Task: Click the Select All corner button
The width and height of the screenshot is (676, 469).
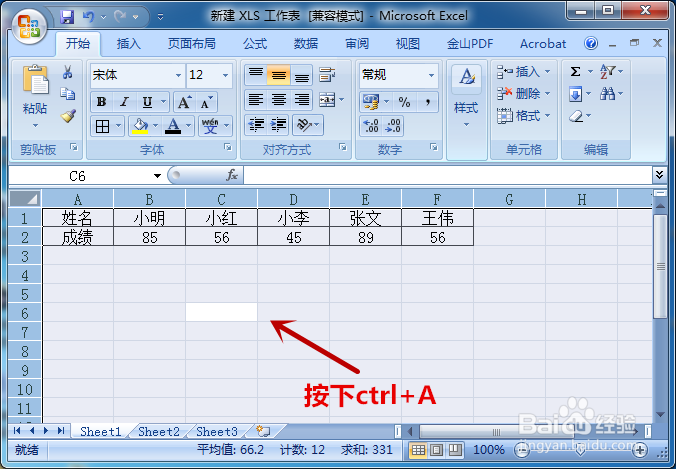Action: pos(25,199)
